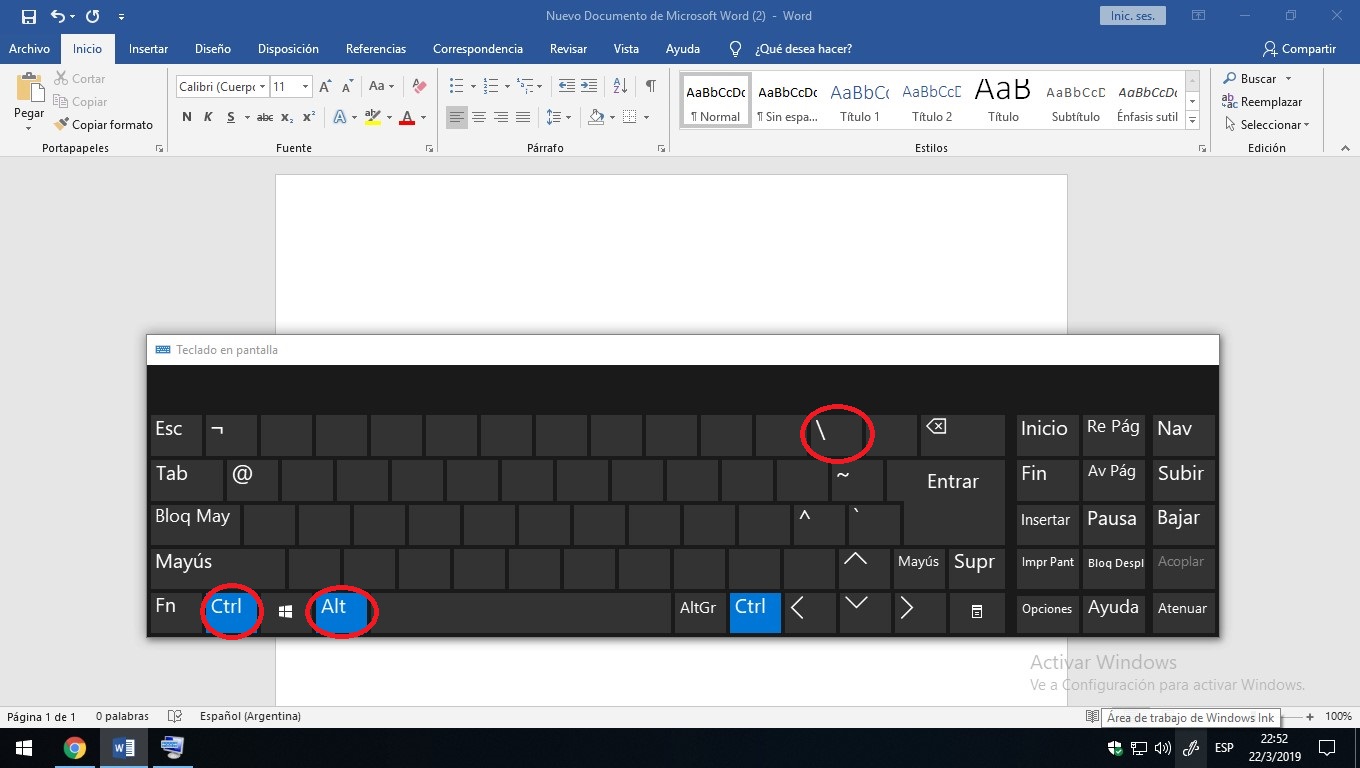The image size is (1360, 768).
Task: Open the Archivo tab
Action: pyautogui.click(x=29, y=48)
